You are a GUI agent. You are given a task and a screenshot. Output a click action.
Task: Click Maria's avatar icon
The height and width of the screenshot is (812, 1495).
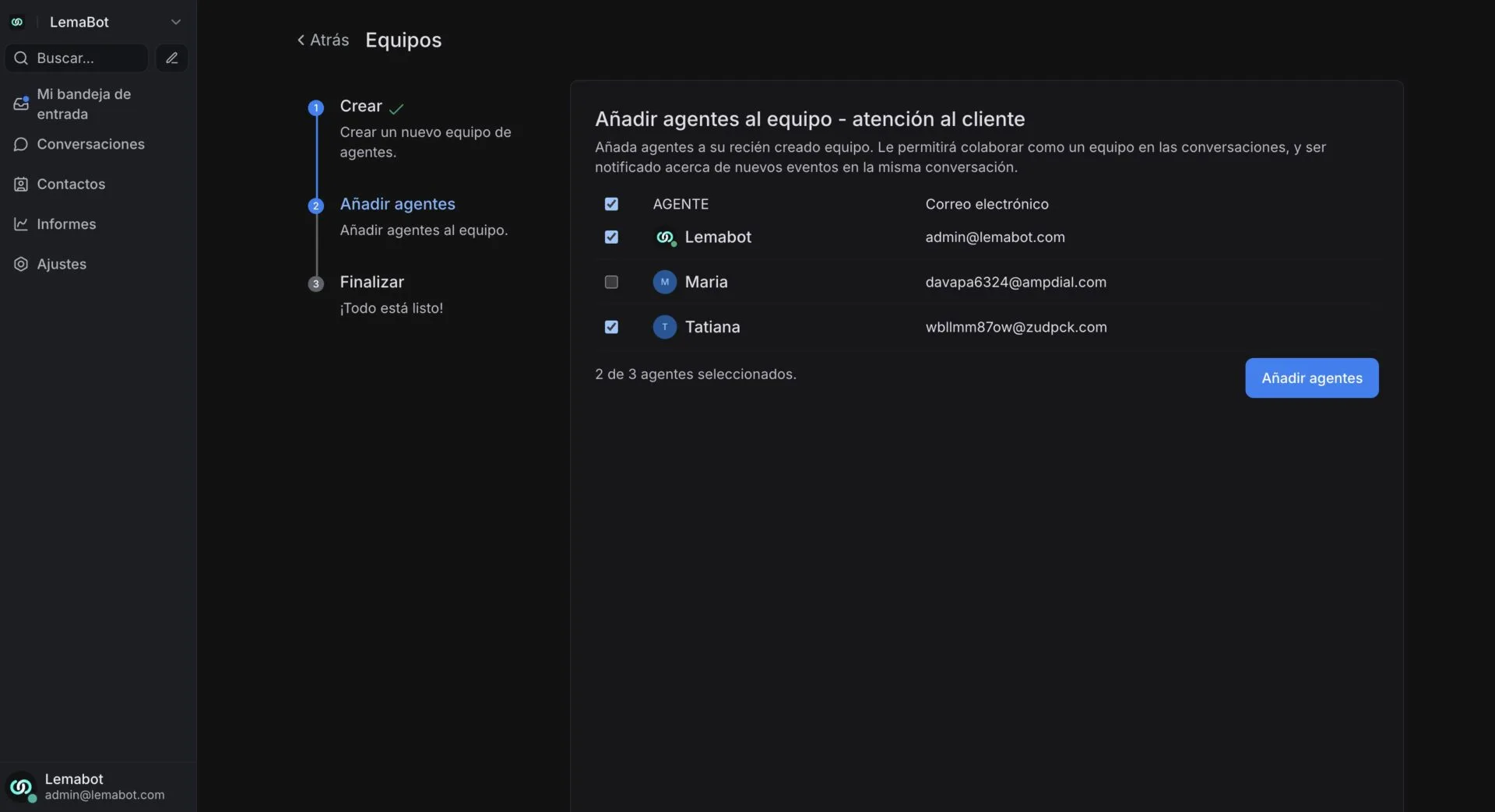(x=664, y=282)
